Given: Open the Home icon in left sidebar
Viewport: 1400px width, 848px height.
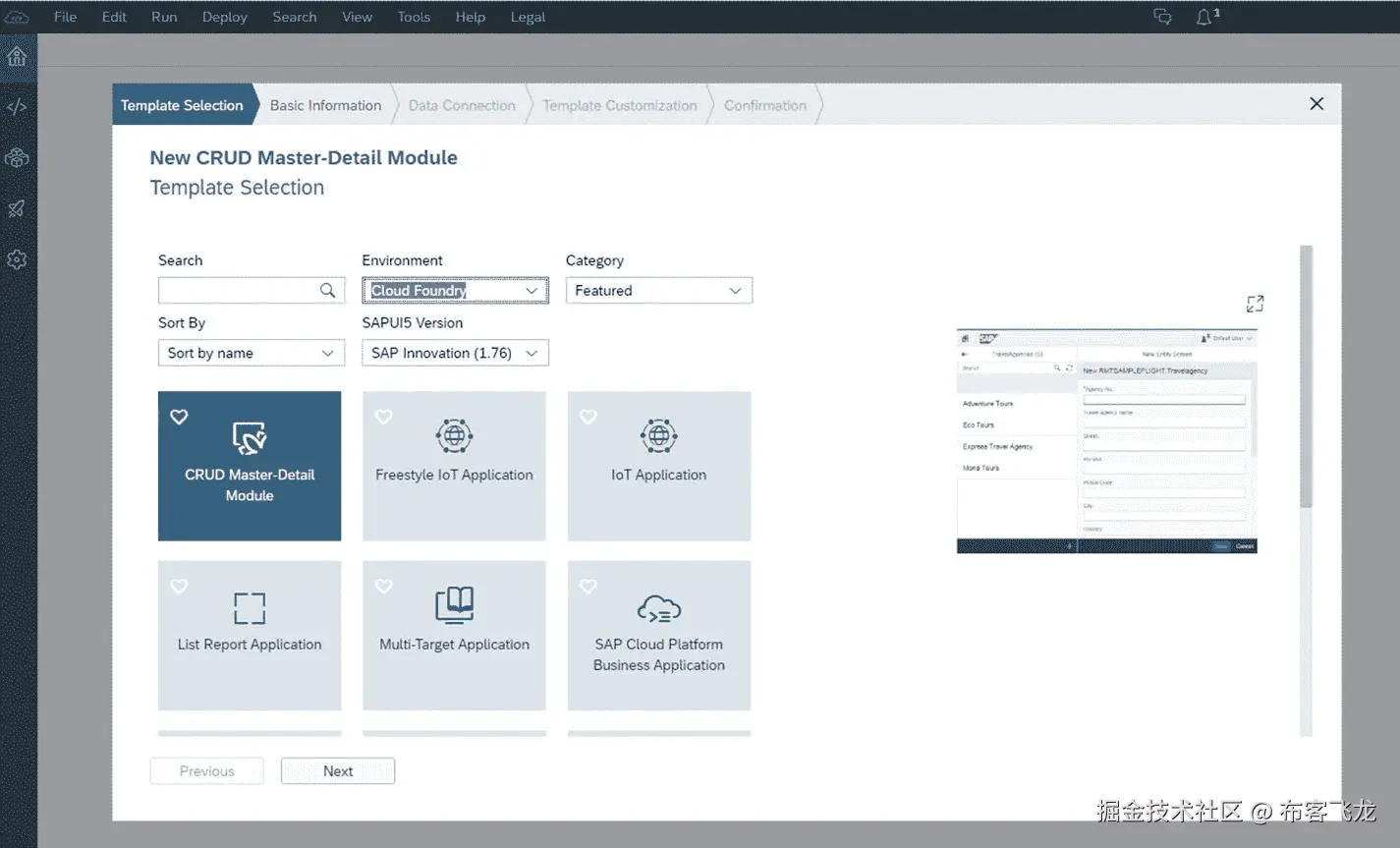Looking at the screenshot, I should [x=17, y=56].
